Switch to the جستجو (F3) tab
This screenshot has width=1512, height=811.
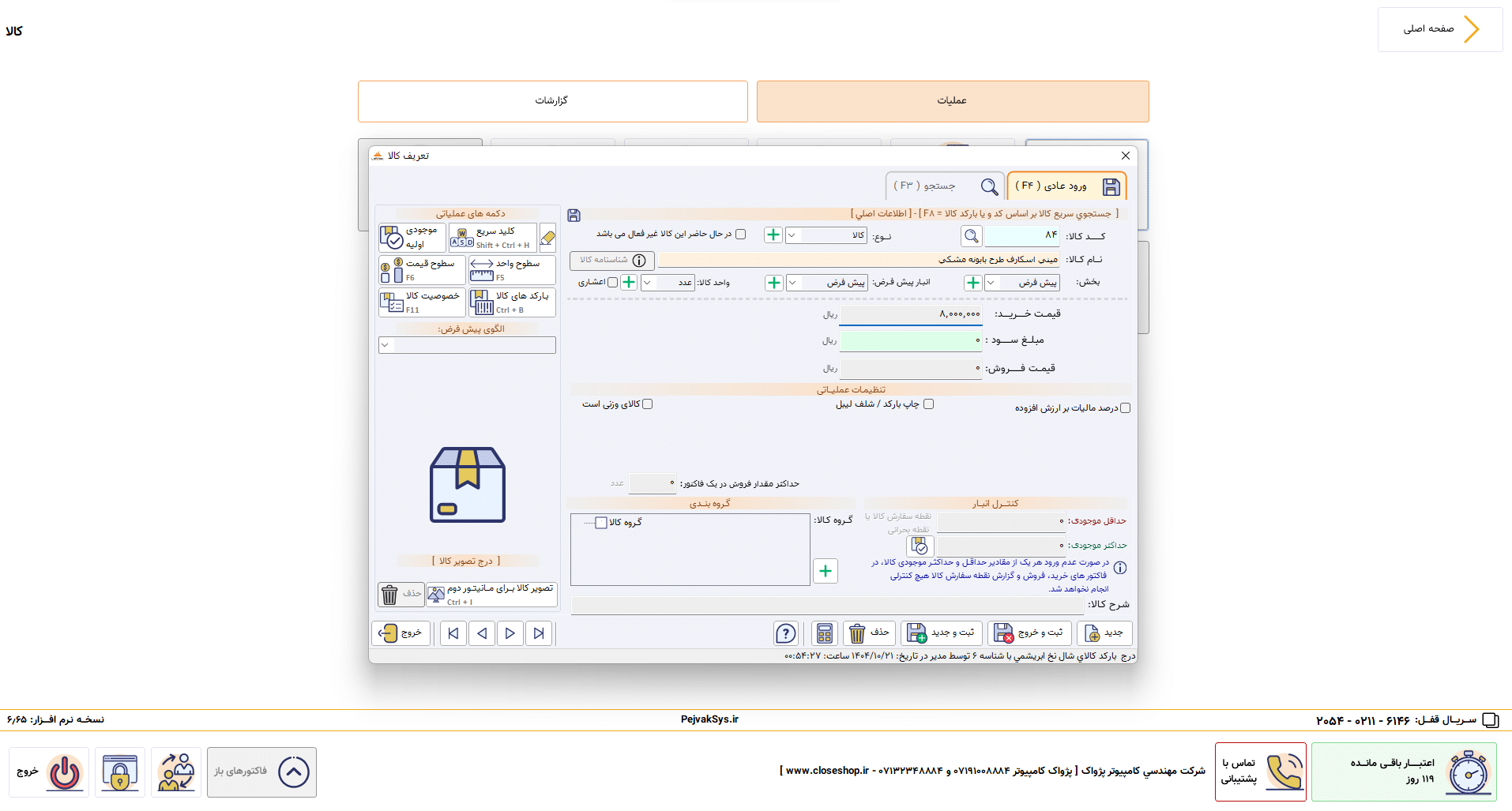(945, 186)
